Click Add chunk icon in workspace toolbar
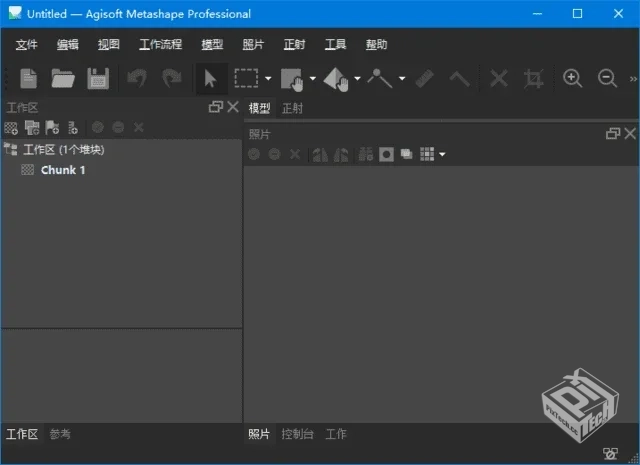This screenshot has width=640, height=465. (11, 128)
